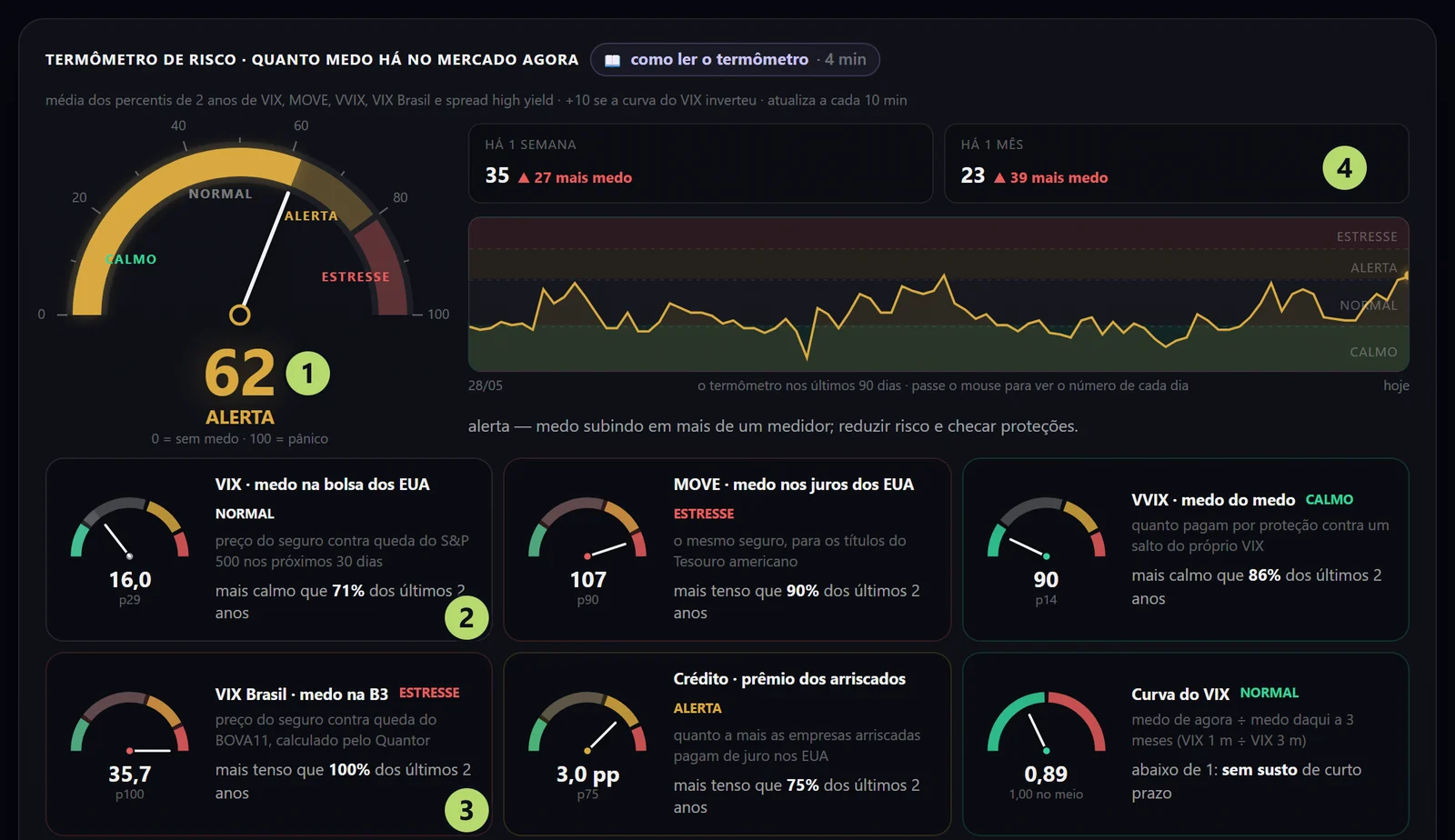Click the mini gauge in the MOVE card
The height and width of the screenshot is (840, 1455).
click(x=587, y=528)
